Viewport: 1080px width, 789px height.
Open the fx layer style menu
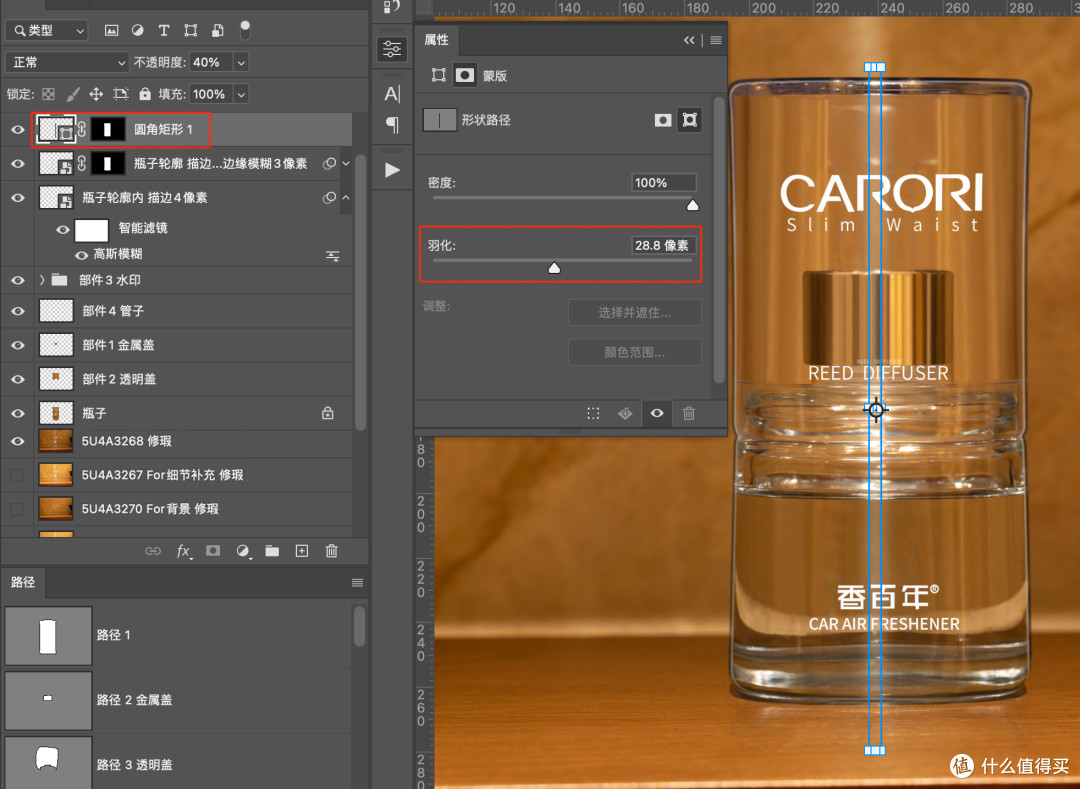pyautogui.click(x=183, y=551)
